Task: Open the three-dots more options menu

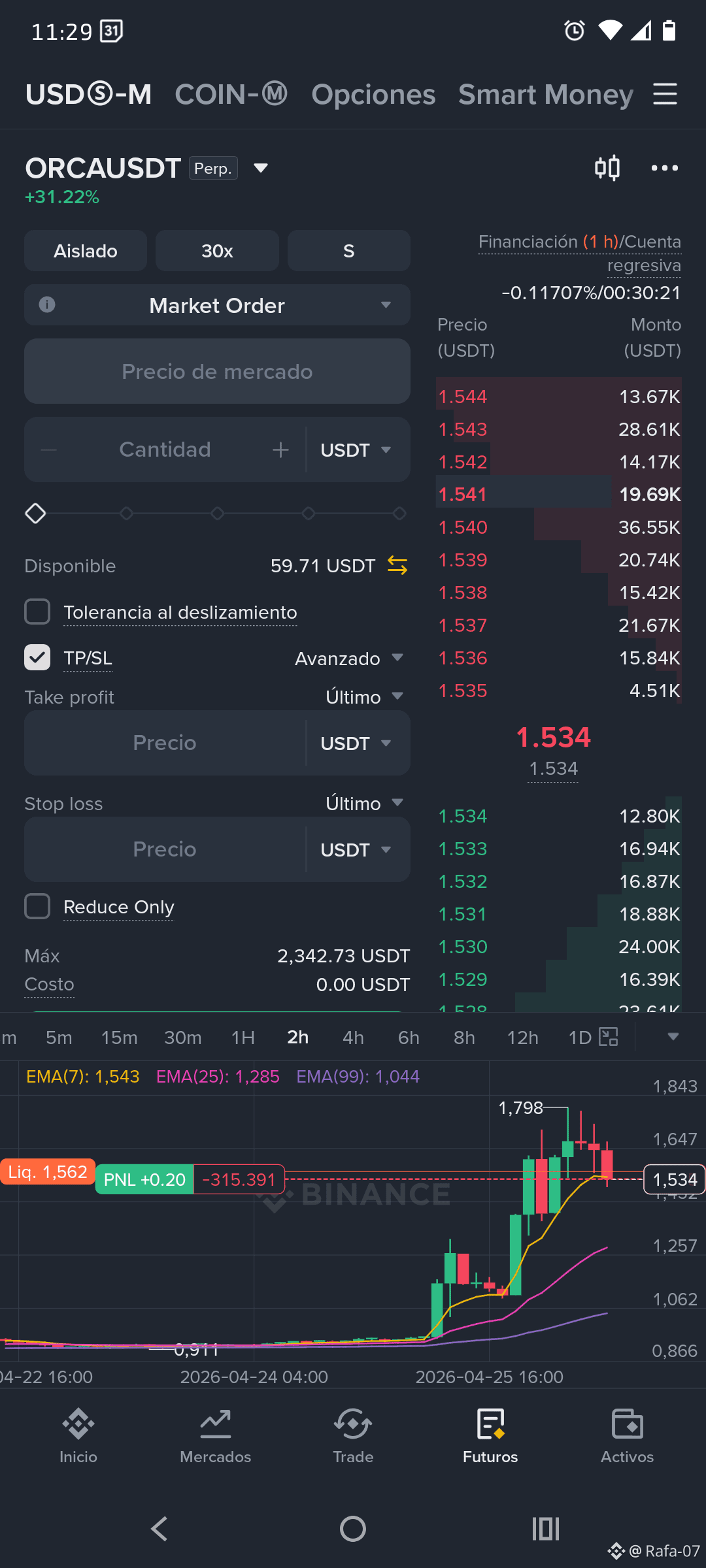Action: point(665,168)
